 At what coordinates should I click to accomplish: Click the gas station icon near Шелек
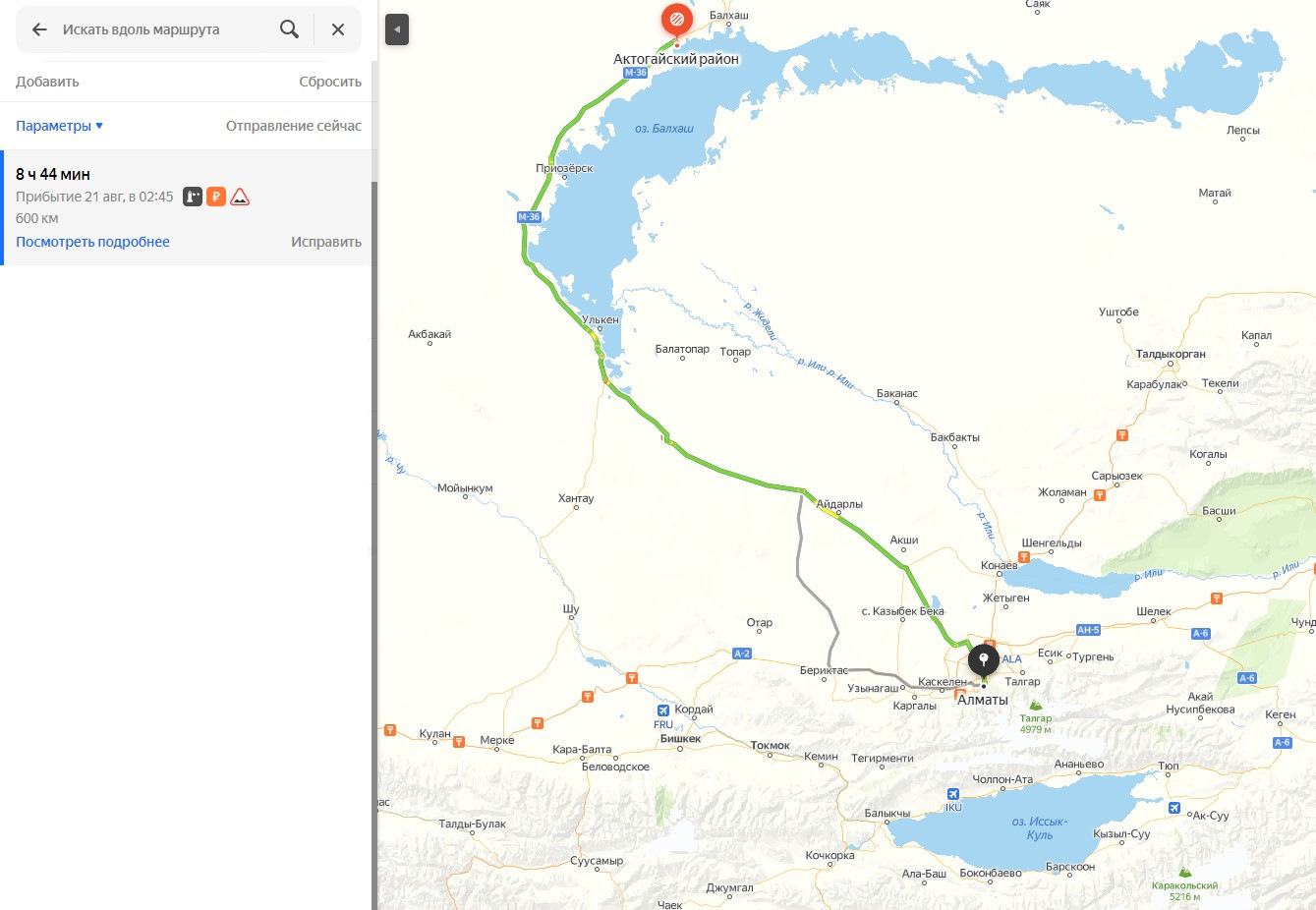[1217, 597]
